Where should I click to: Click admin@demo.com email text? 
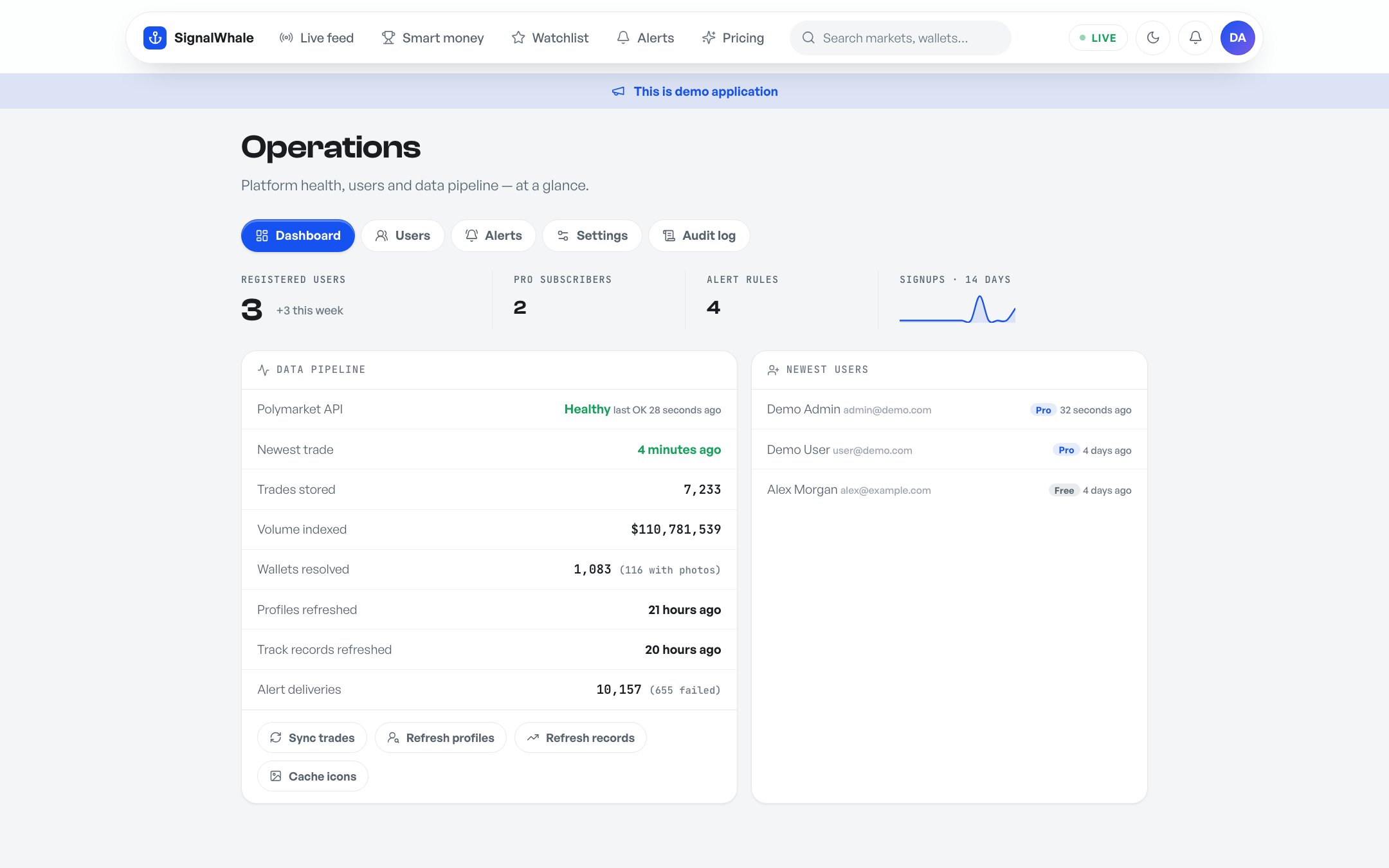pos(887,410)
